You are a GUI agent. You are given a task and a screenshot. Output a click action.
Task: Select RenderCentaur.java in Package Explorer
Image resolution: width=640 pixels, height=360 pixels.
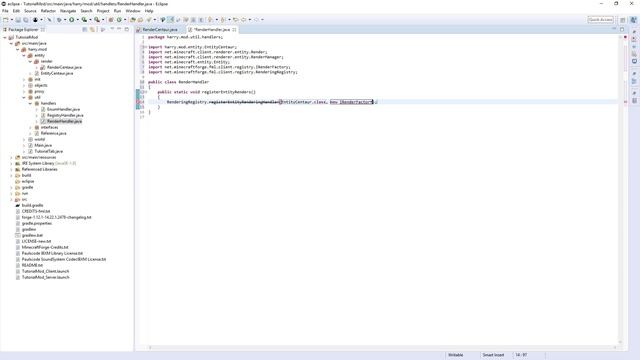click(64, 67)
